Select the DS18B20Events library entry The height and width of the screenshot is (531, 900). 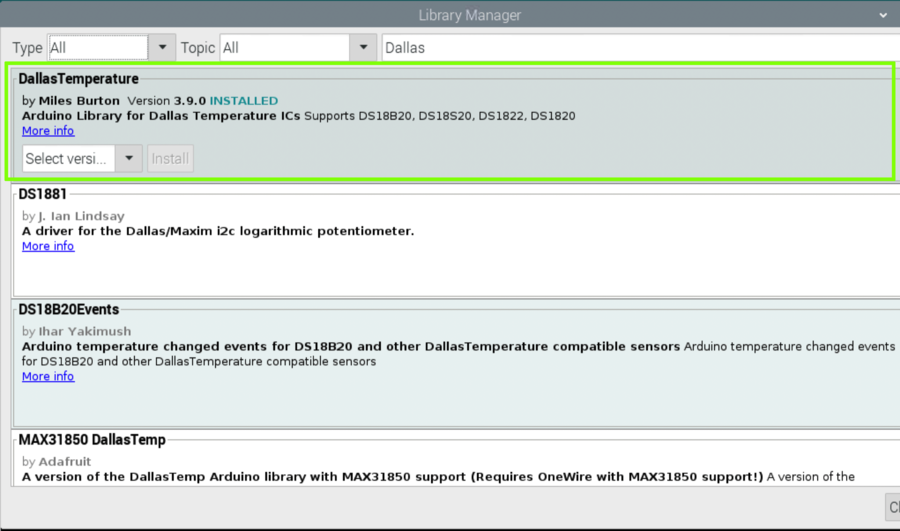click(x=68, y=310)
